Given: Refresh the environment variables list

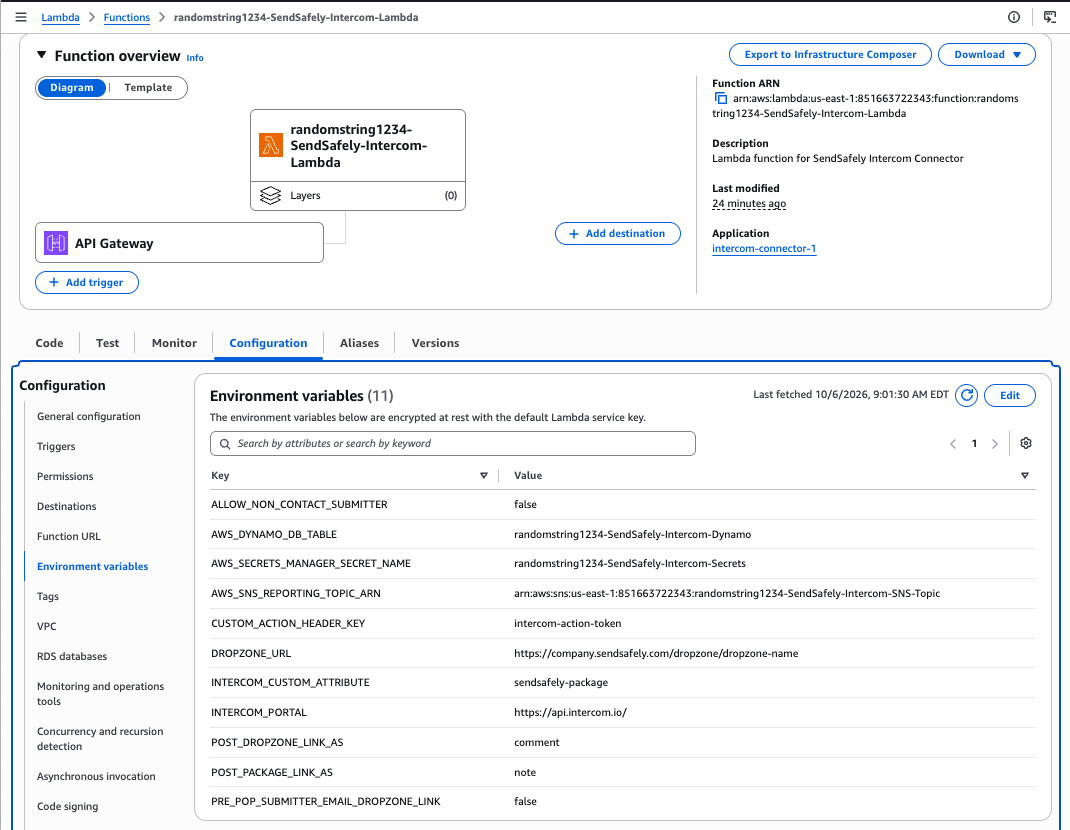Looking at the screenshot, I should [966, 395].
